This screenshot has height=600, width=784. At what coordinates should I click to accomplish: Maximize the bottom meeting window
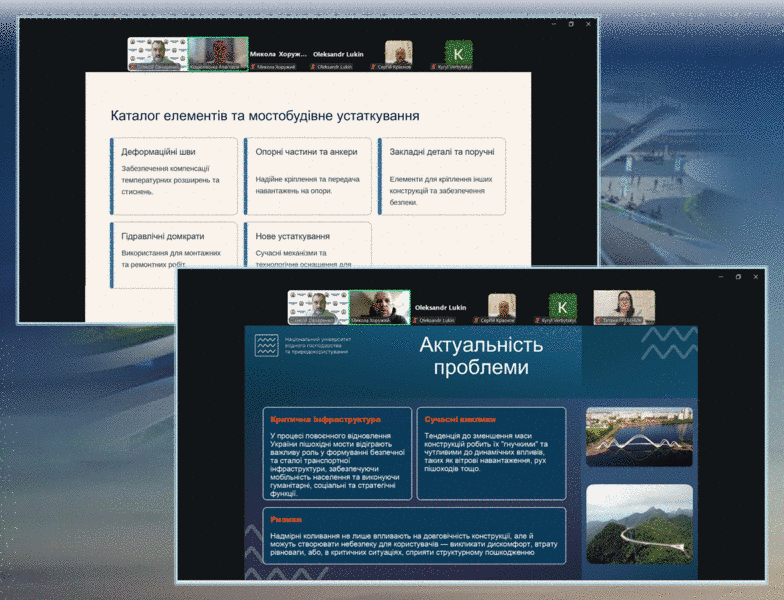[738, 277]
